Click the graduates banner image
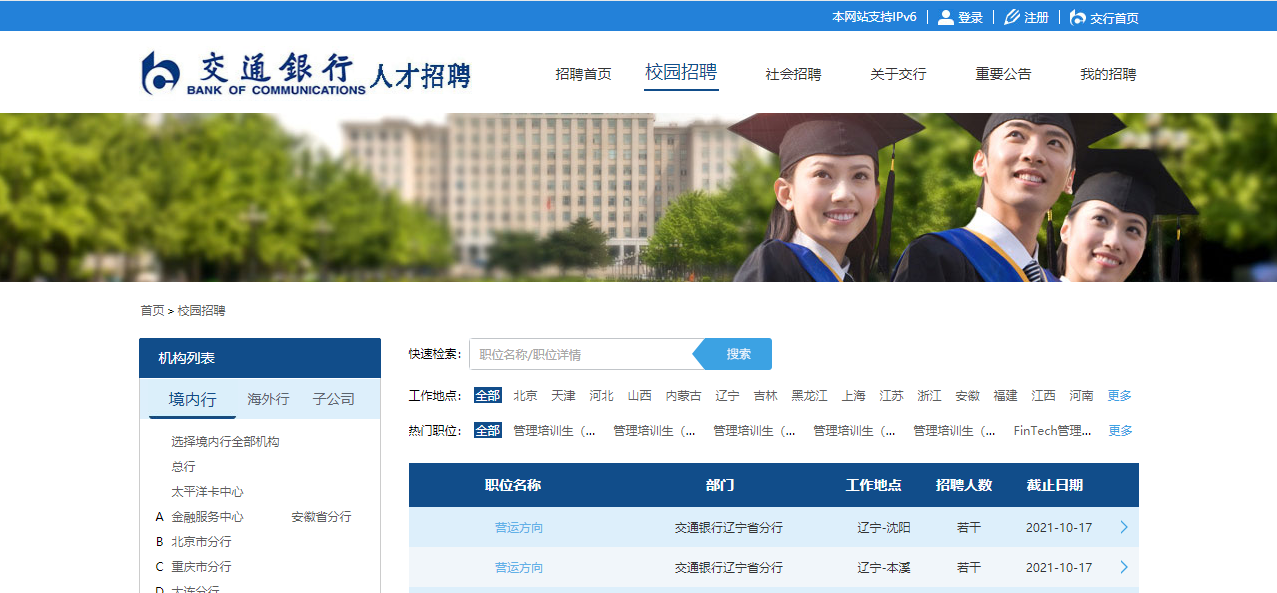 pos(638,197)
